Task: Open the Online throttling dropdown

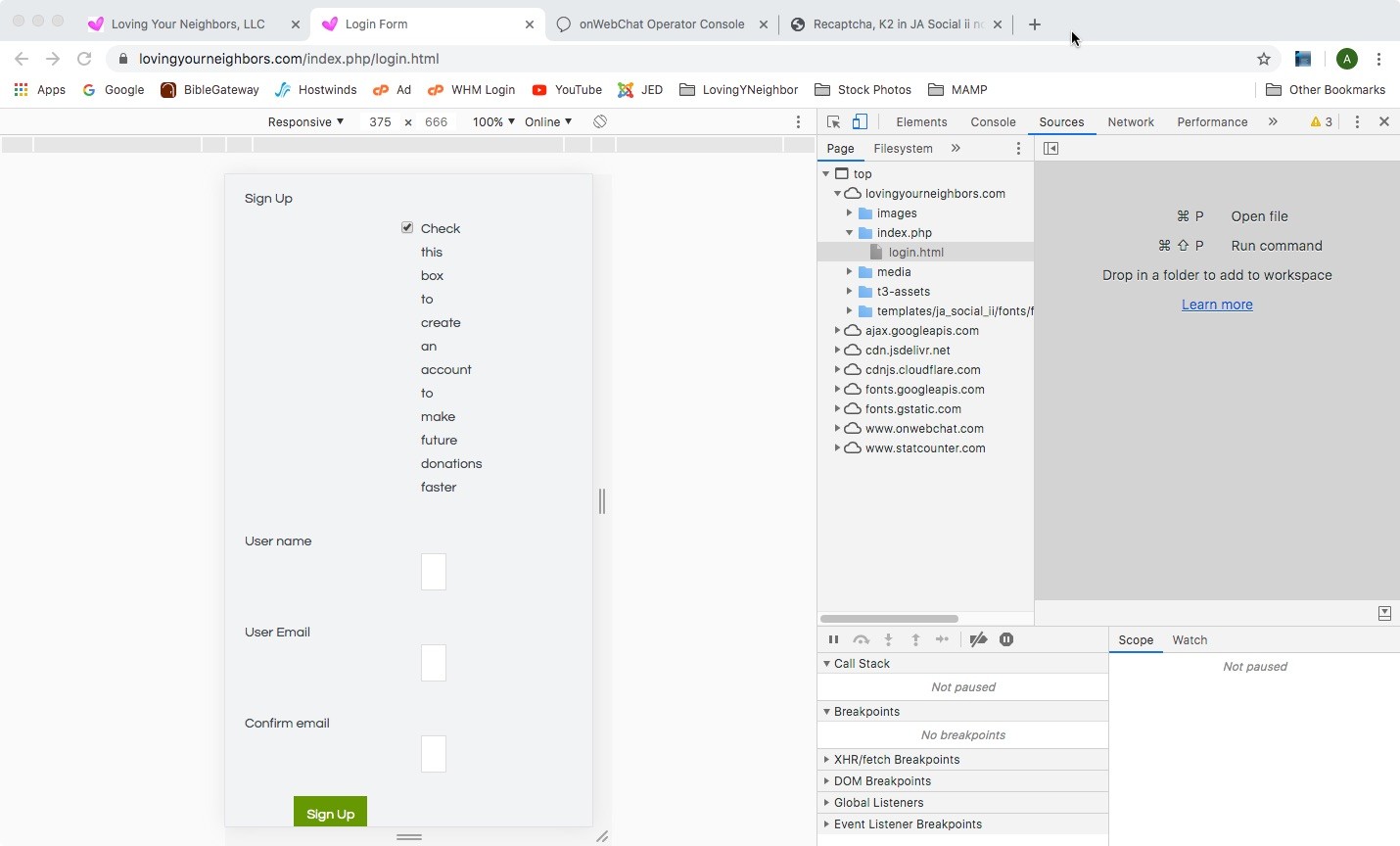Action: coord(547,122)
